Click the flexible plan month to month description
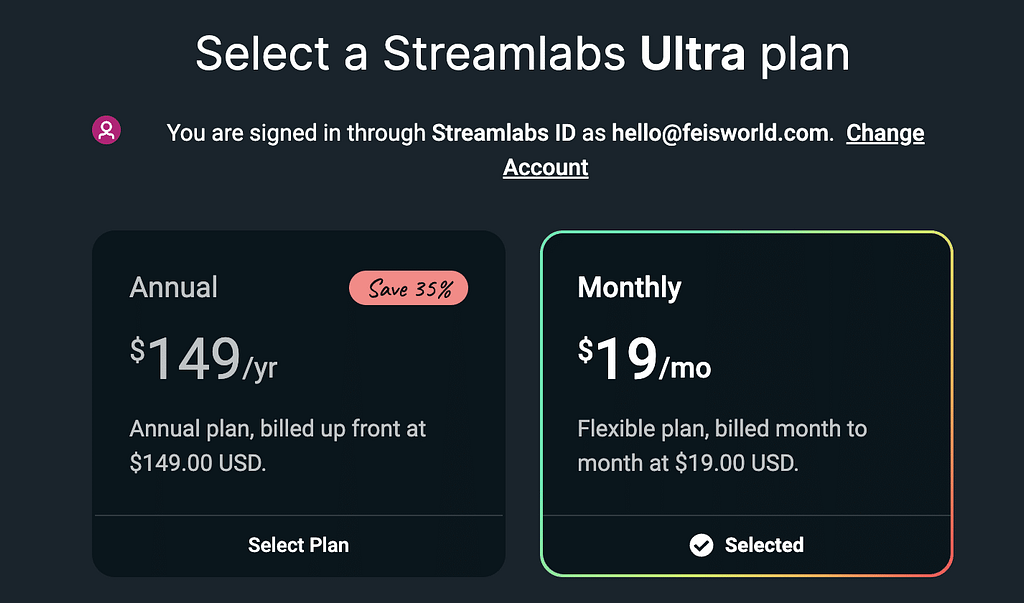This screenshot has height=603, width=1024. pos(722,446)
